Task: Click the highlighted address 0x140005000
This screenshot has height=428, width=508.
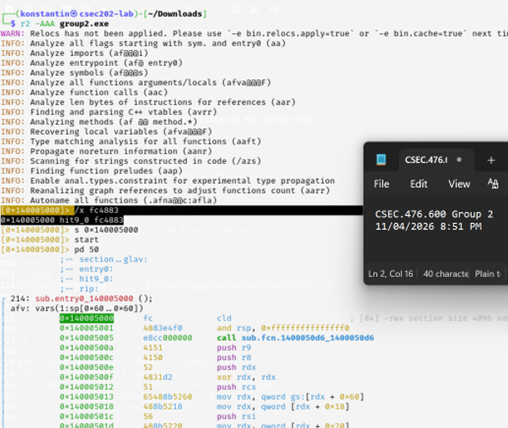Action: tap(87, 318)
